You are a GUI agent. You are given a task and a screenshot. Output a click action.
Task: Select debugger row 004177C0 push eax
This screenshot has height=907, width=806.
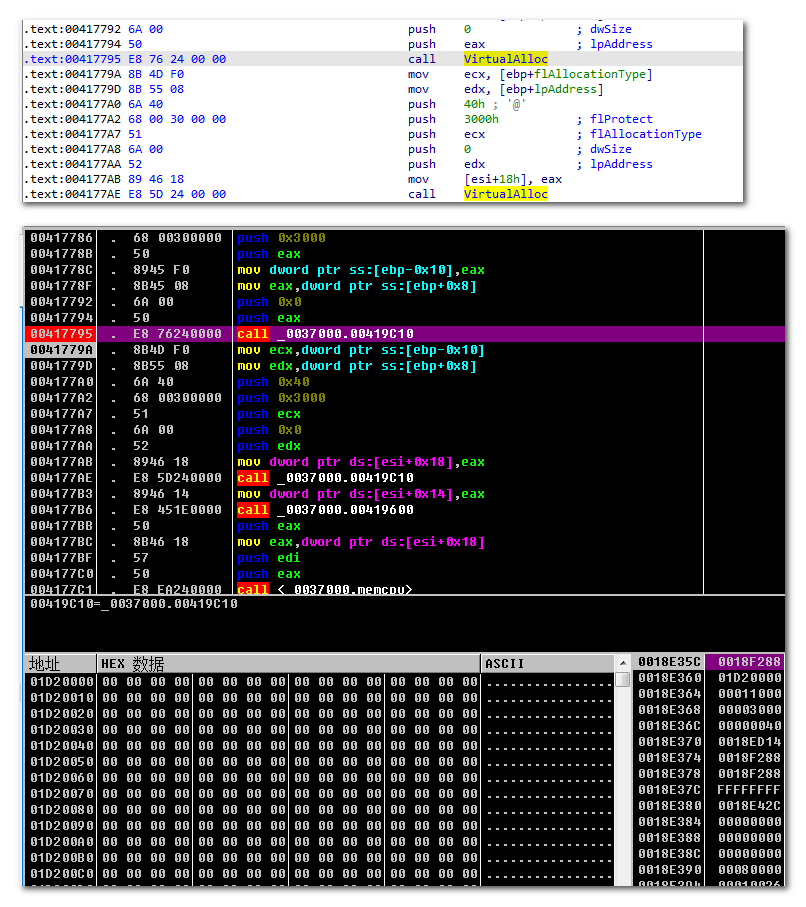404,574
